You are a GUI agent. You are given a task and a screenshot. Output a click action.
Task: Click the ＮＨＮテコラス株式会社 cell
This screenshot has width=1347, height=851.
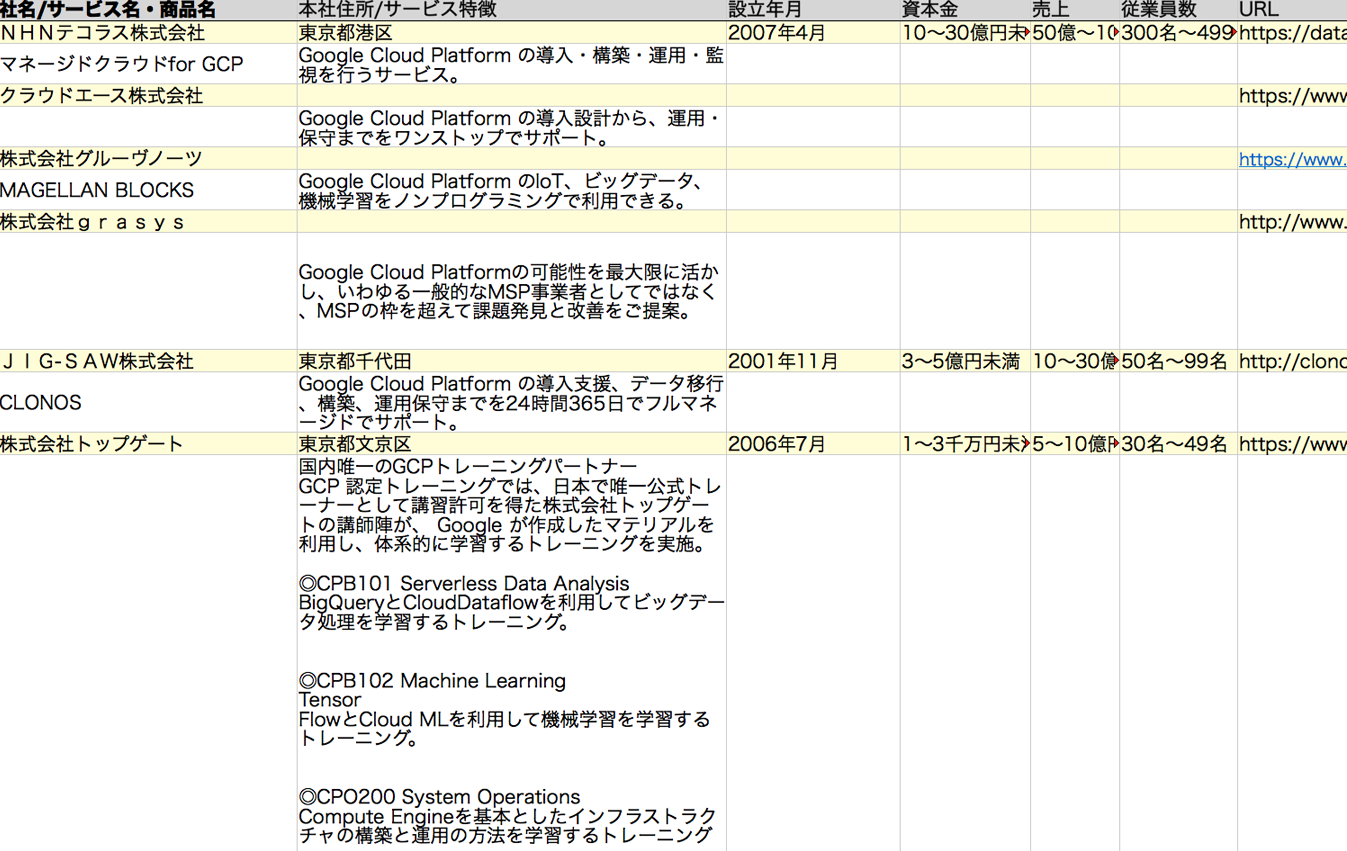pyautogui.click(x=148, y=33)
